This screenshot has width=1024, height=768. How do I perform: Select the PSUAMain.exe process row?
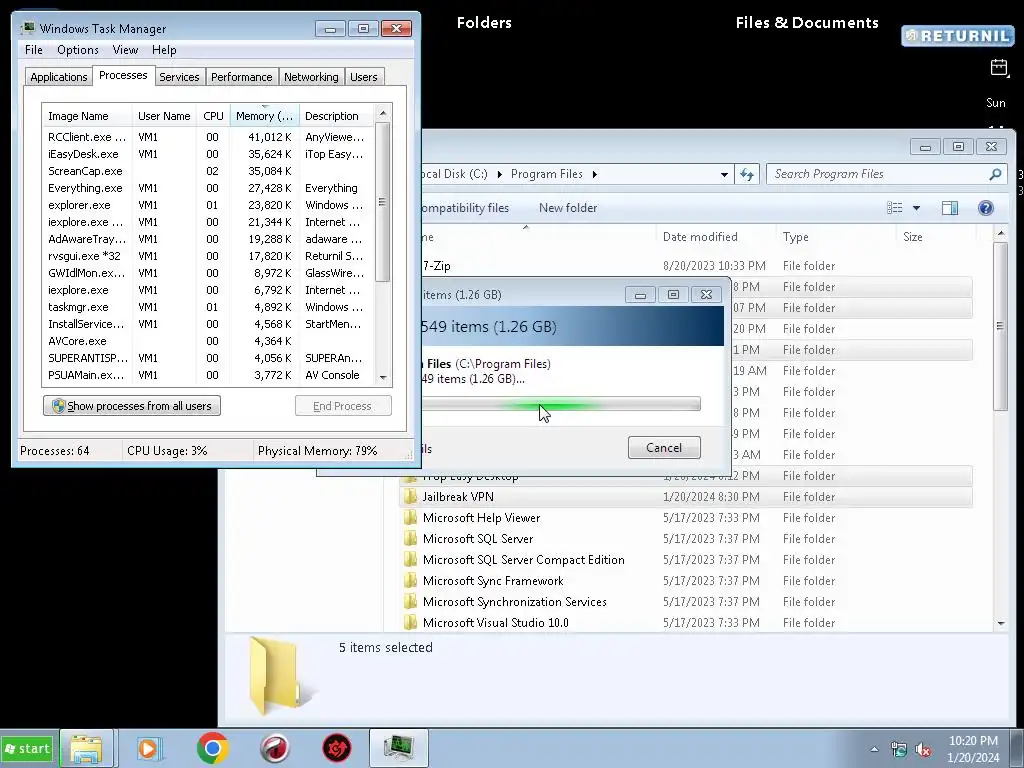(x=208, y=375)
